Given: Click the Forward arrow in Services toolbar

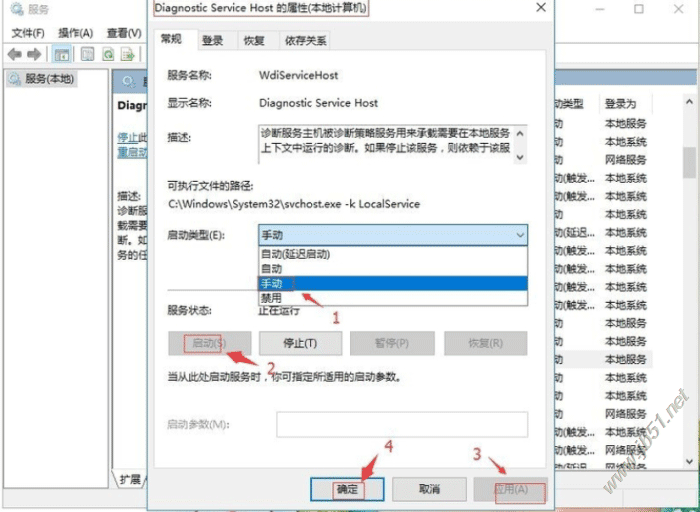Looking at the screenshot, I should [34, 54].
